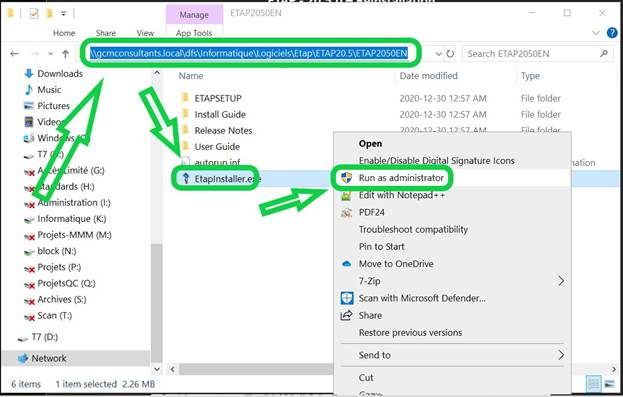Screen dimensions: 623x397
Task: Open the View ribbon tab
Action: 145,33
